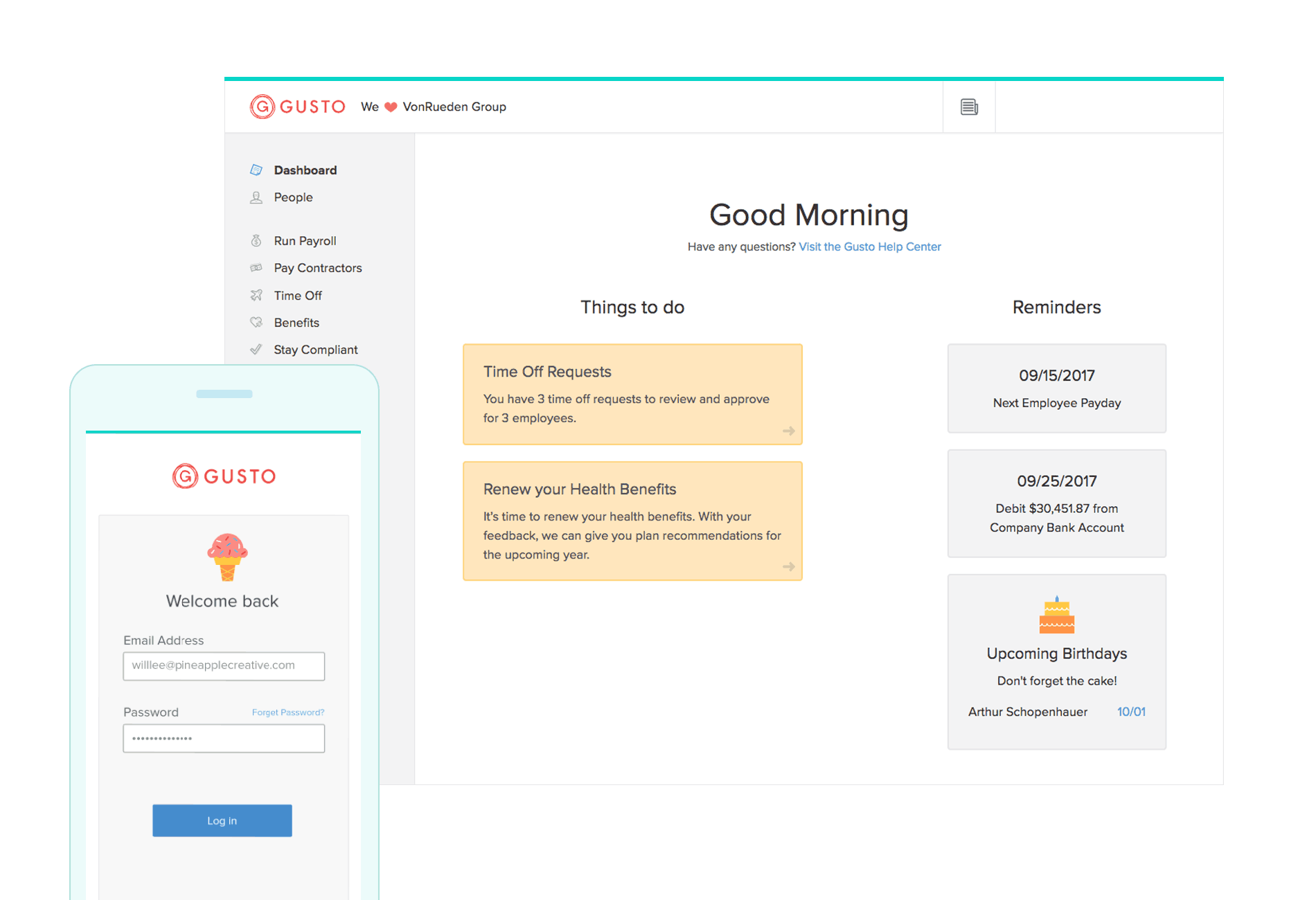Click the Reminders heading
The height and width of the screenshot is (900, 1316).
(1057, 307)
